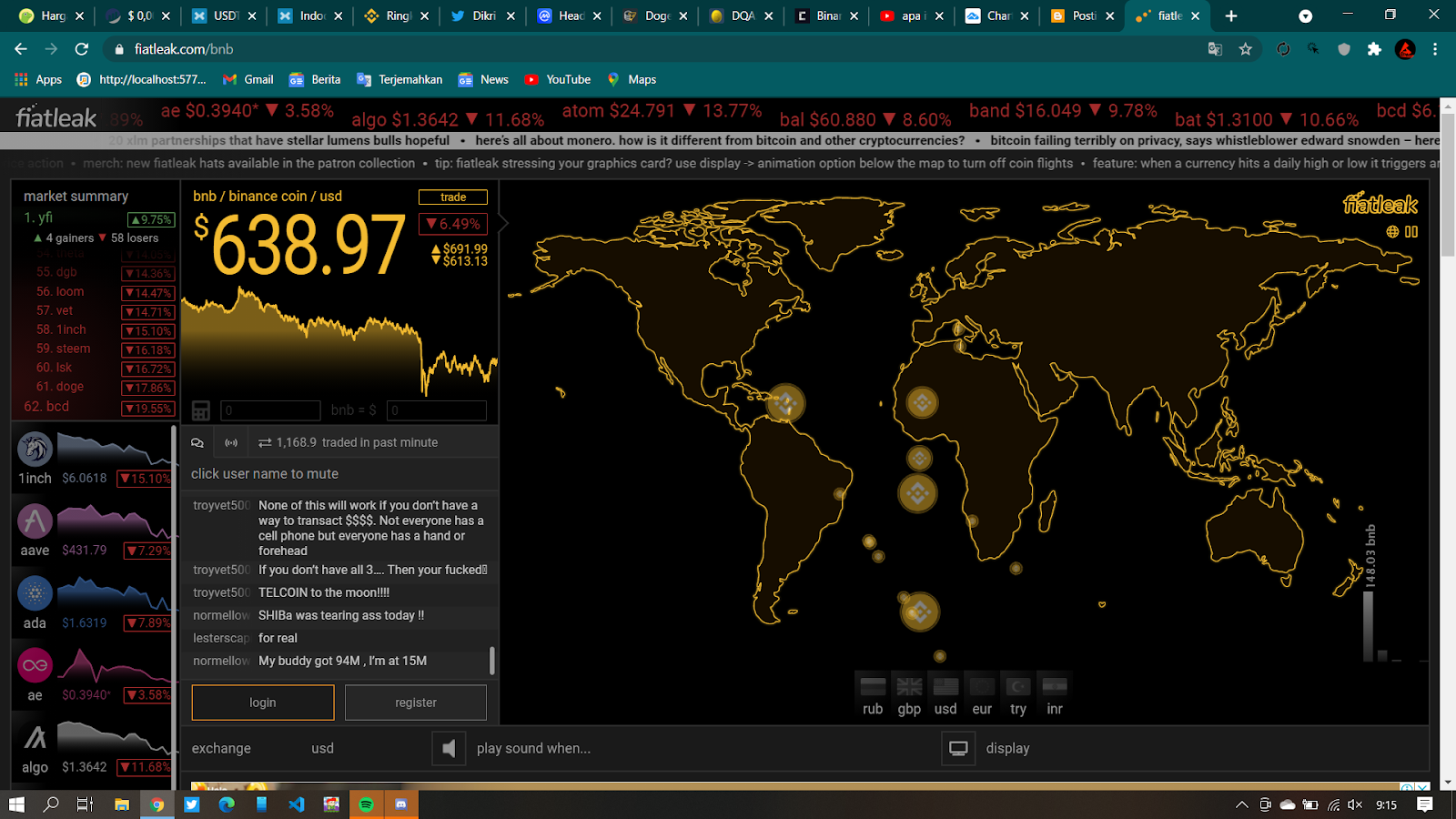Switch to the Indo browser tab
The height and width of the screenshot is (819, 1456).
click(x=310, y=15)
